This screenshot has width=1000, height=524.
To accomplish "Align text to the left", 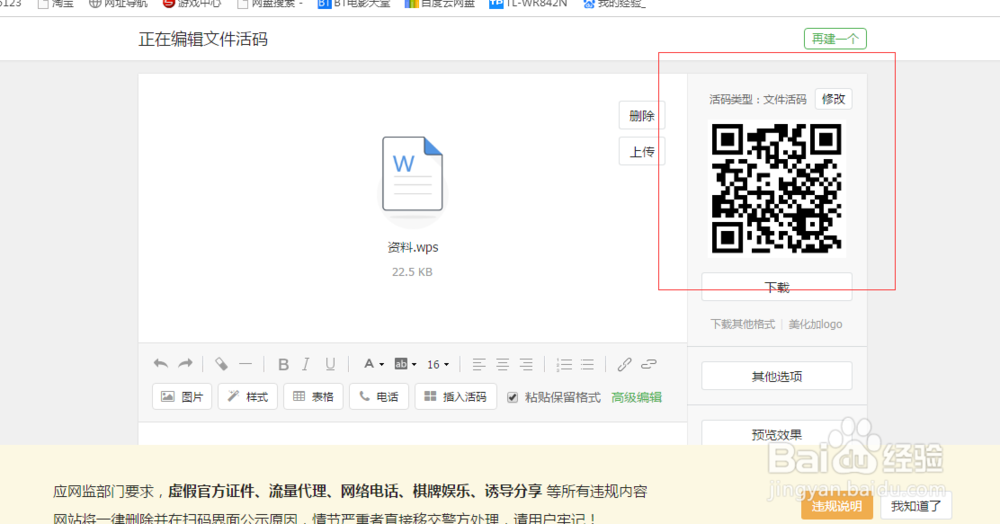I will (479, 364).
